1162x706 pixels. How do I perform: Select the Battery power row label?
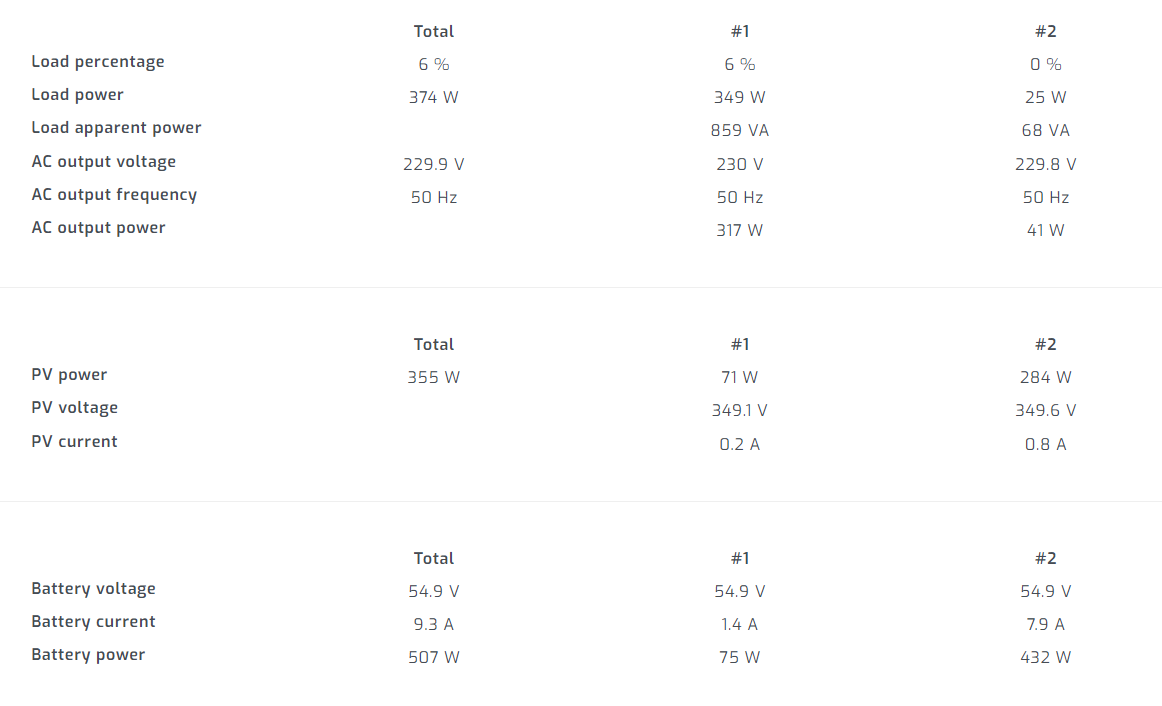pos(88,655)
